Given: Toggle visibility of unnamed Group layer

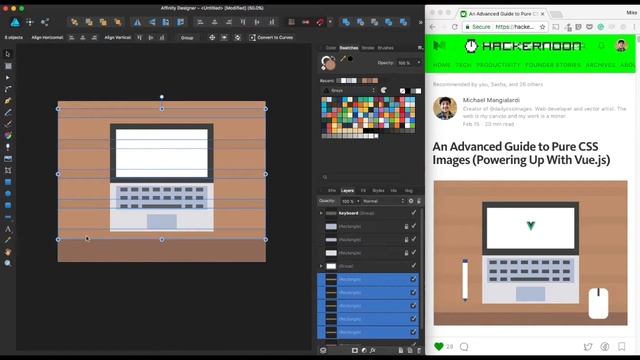Looking at the screenshot, I should pos(413,266).
